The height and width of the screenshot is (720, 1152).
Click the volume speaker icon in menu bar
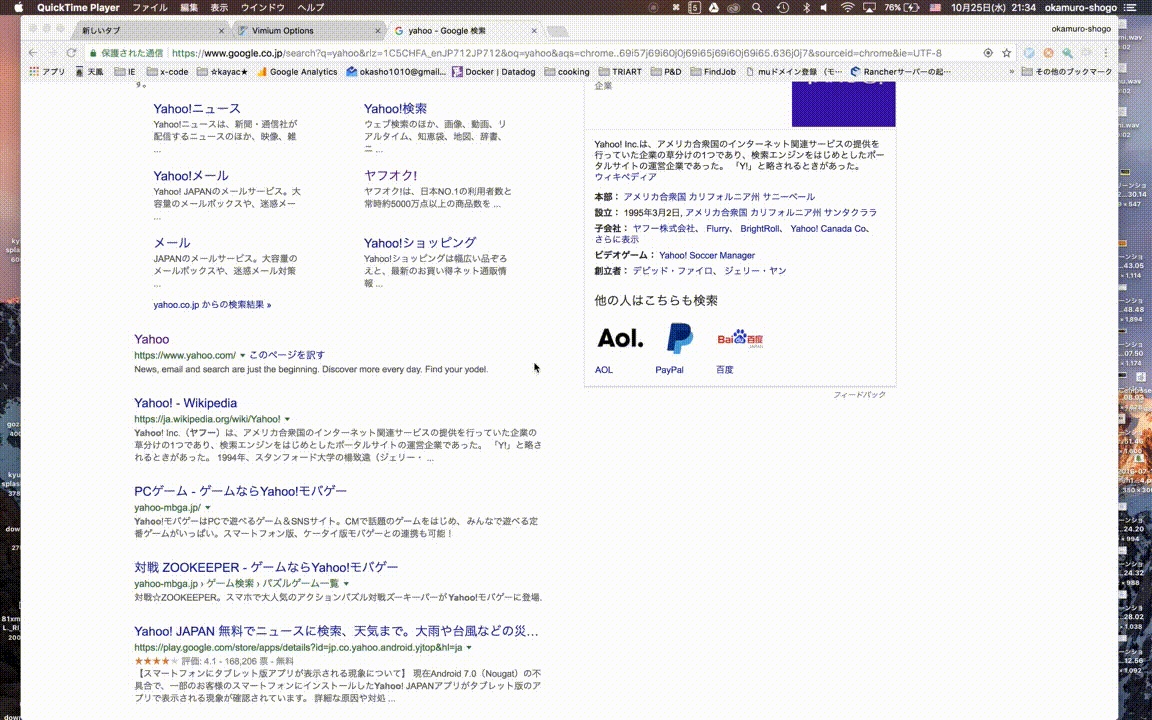pos(824,7)
